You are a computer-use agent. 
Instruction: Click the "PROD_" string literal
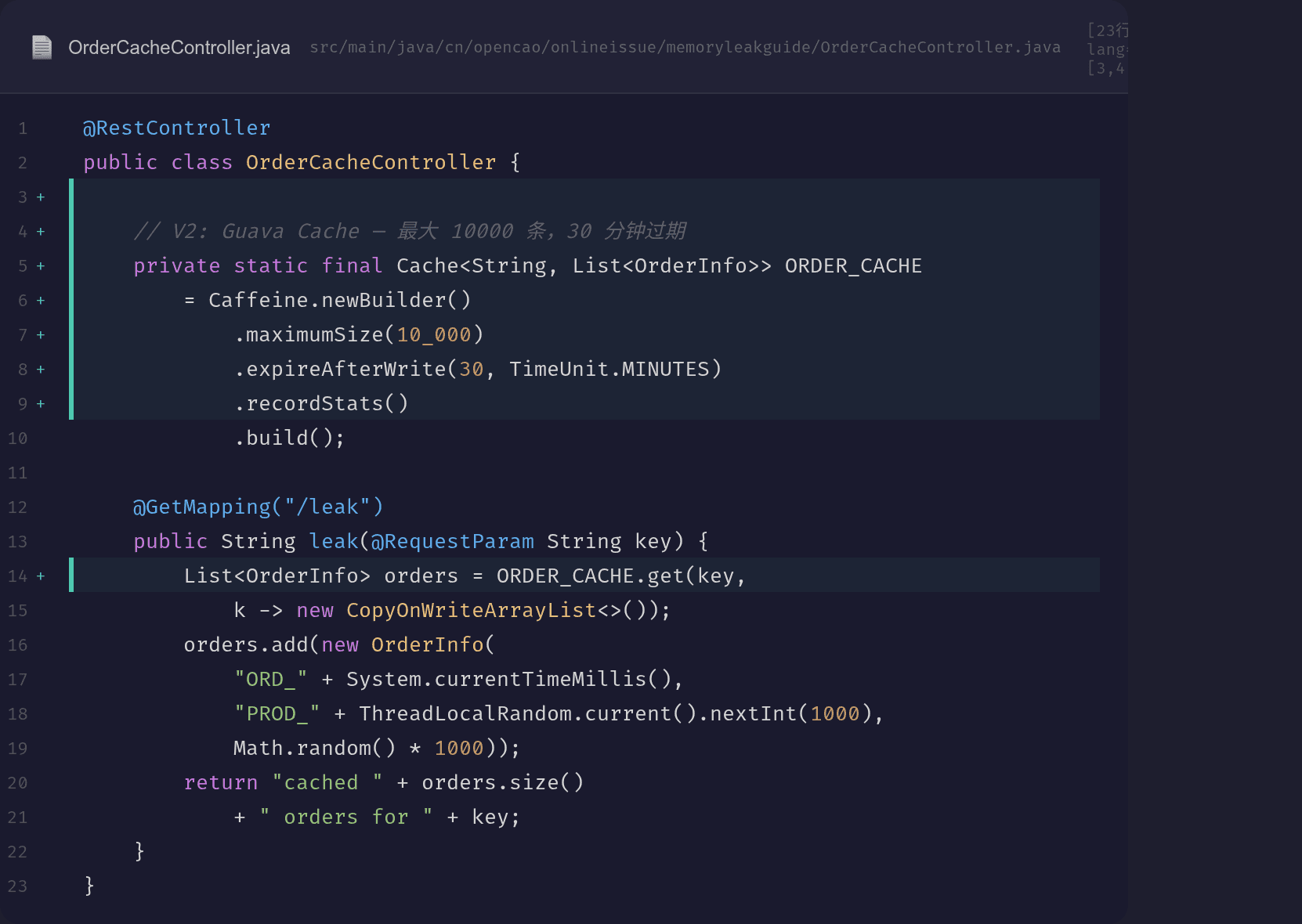point(277,713)
